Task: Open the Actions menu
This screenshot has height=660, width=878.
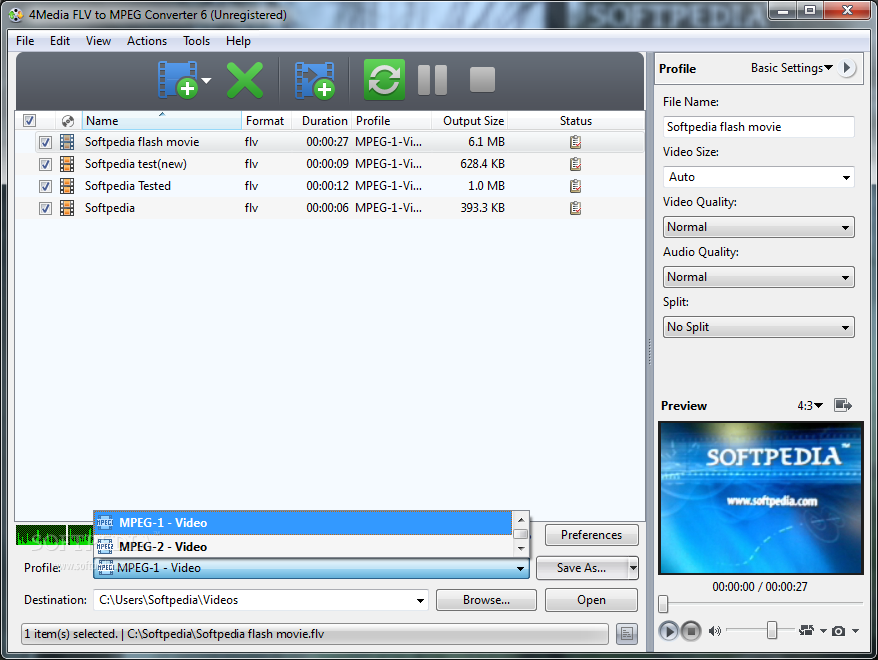Action: [x=147, y=41]
